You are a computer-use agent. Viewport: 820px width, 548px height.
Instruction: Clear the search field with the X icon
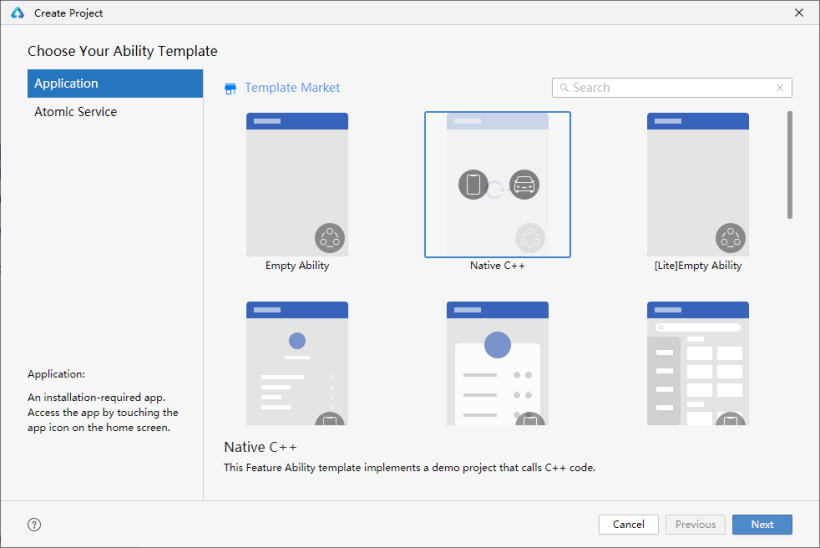coord(780,88)
